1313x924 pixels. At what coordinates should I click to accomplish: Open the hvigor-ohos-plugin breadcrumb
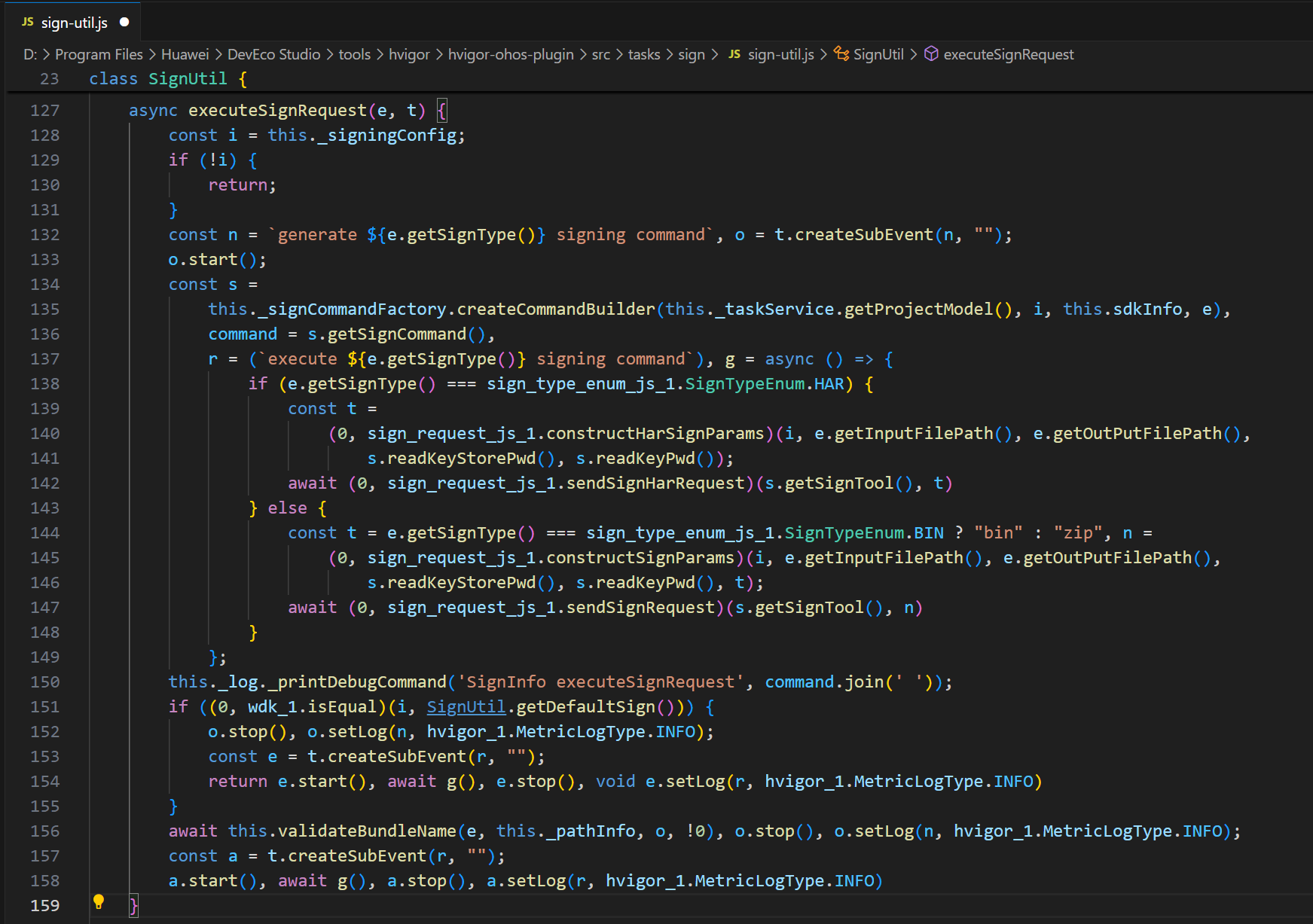[511, 54]
